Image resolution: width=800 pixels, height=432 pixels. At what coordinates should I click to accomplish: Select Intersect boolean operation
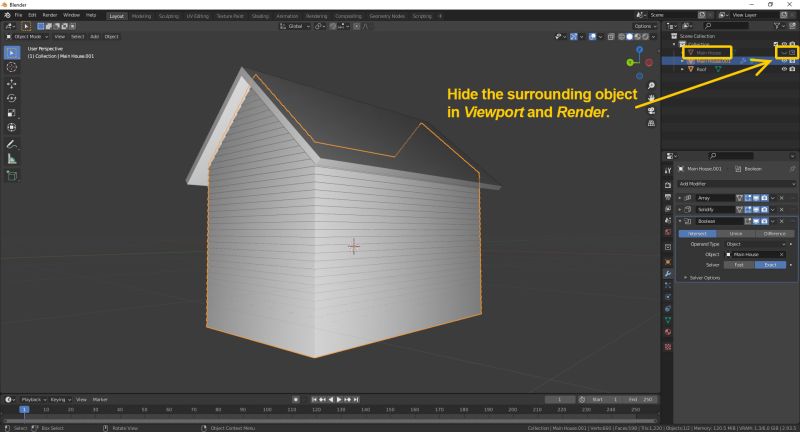(697, 234)
